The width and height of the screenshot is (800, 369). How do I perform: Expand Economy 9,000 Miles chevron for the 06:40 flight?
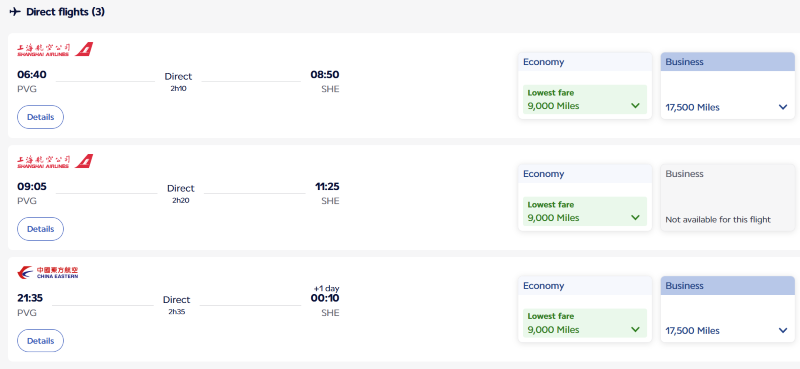[635, 106]
